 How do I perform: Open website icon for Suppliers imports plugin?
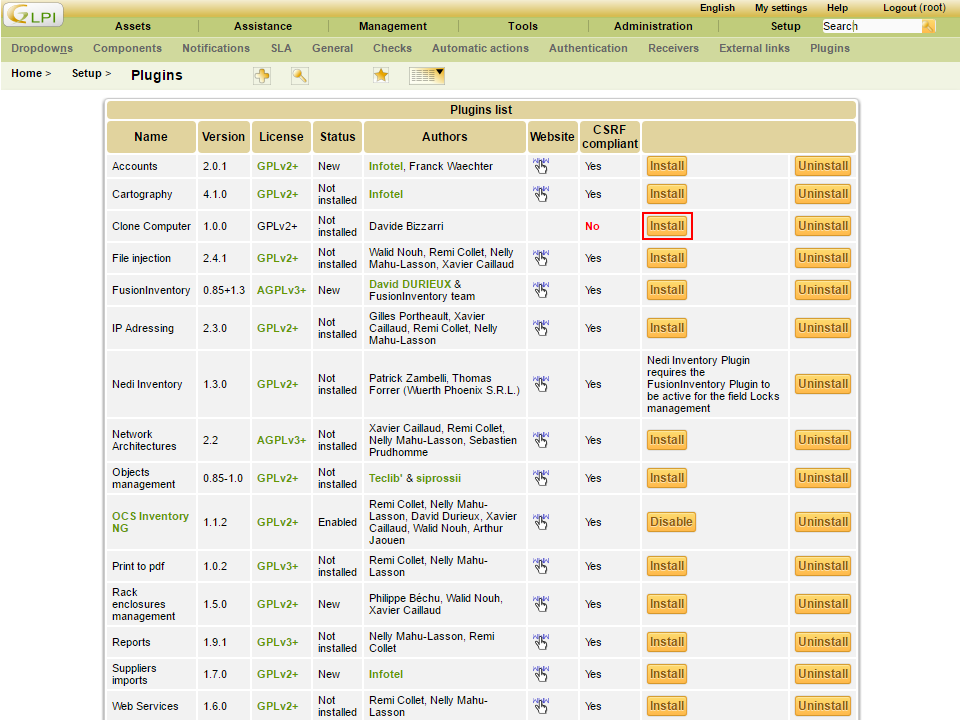[541, 673]
